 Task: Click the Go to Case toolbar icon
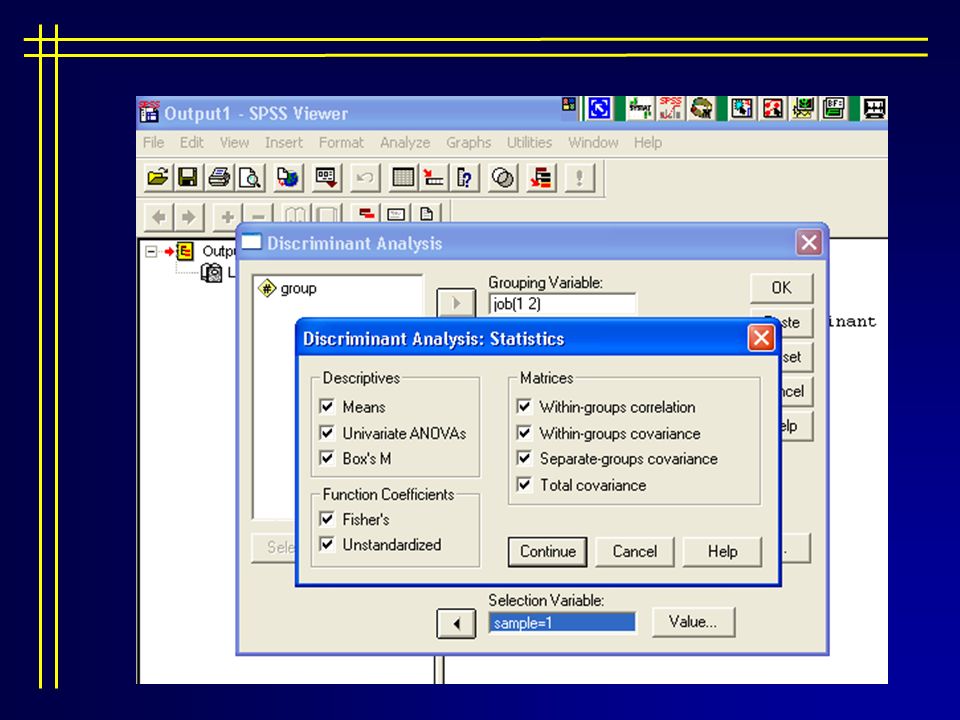(434, 178)
